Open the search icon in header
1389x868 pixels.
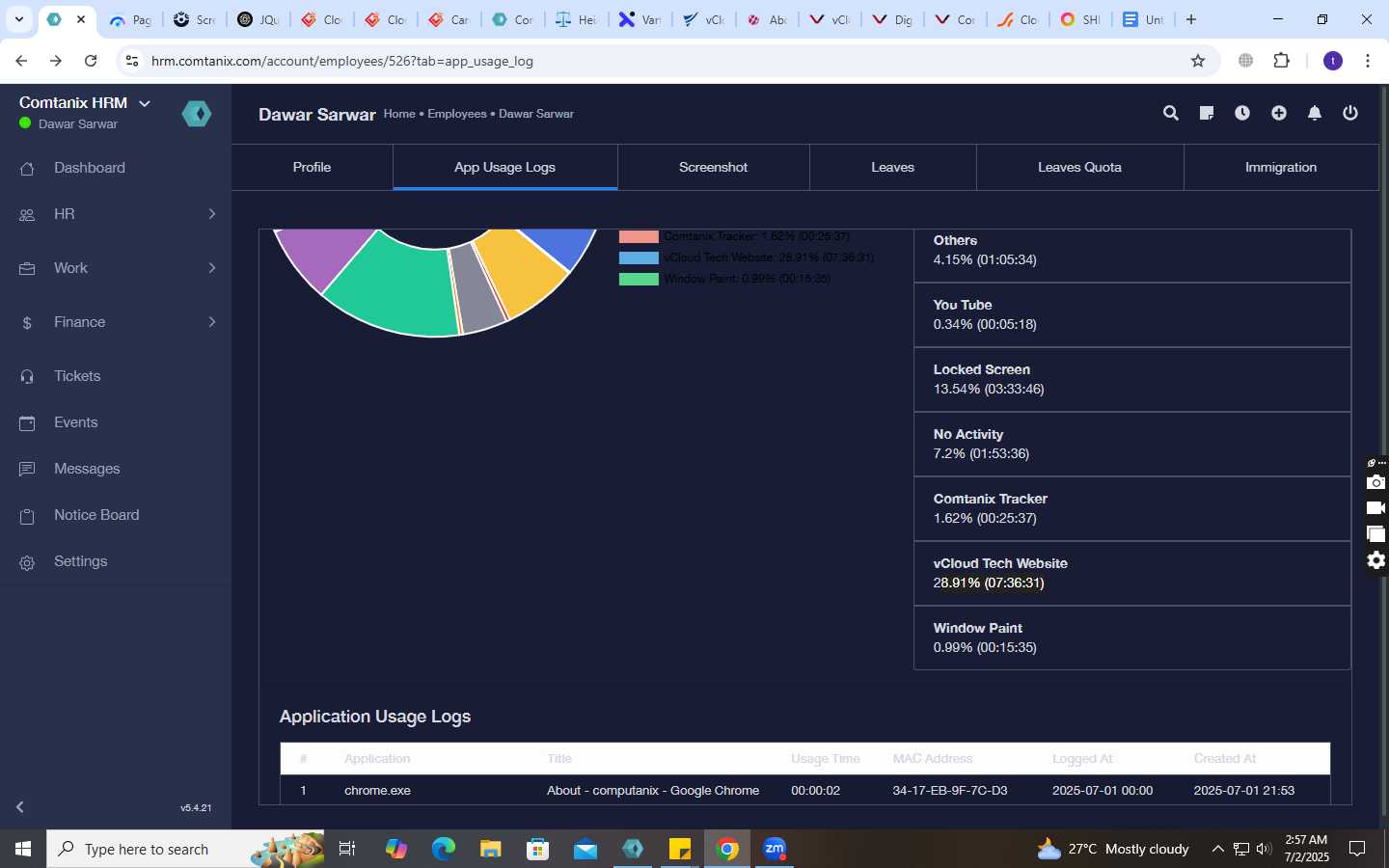click(x=1171, y=113)
